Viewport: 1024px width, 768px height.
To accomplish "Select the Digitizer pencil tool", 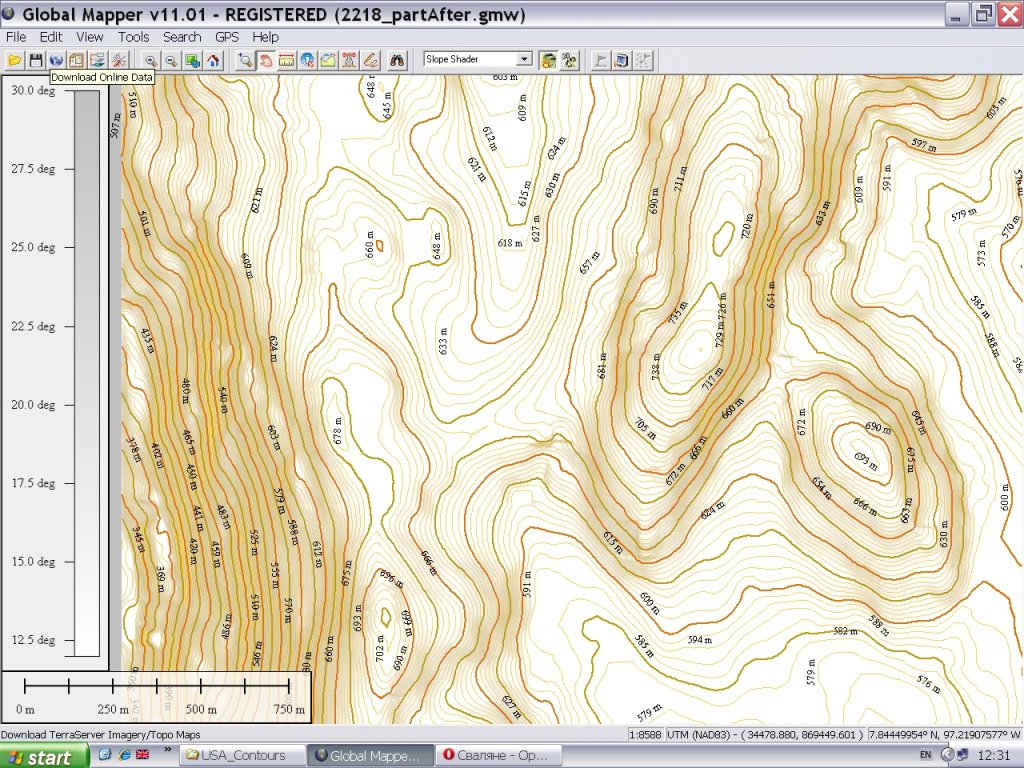I will click(x=370, y=60).
